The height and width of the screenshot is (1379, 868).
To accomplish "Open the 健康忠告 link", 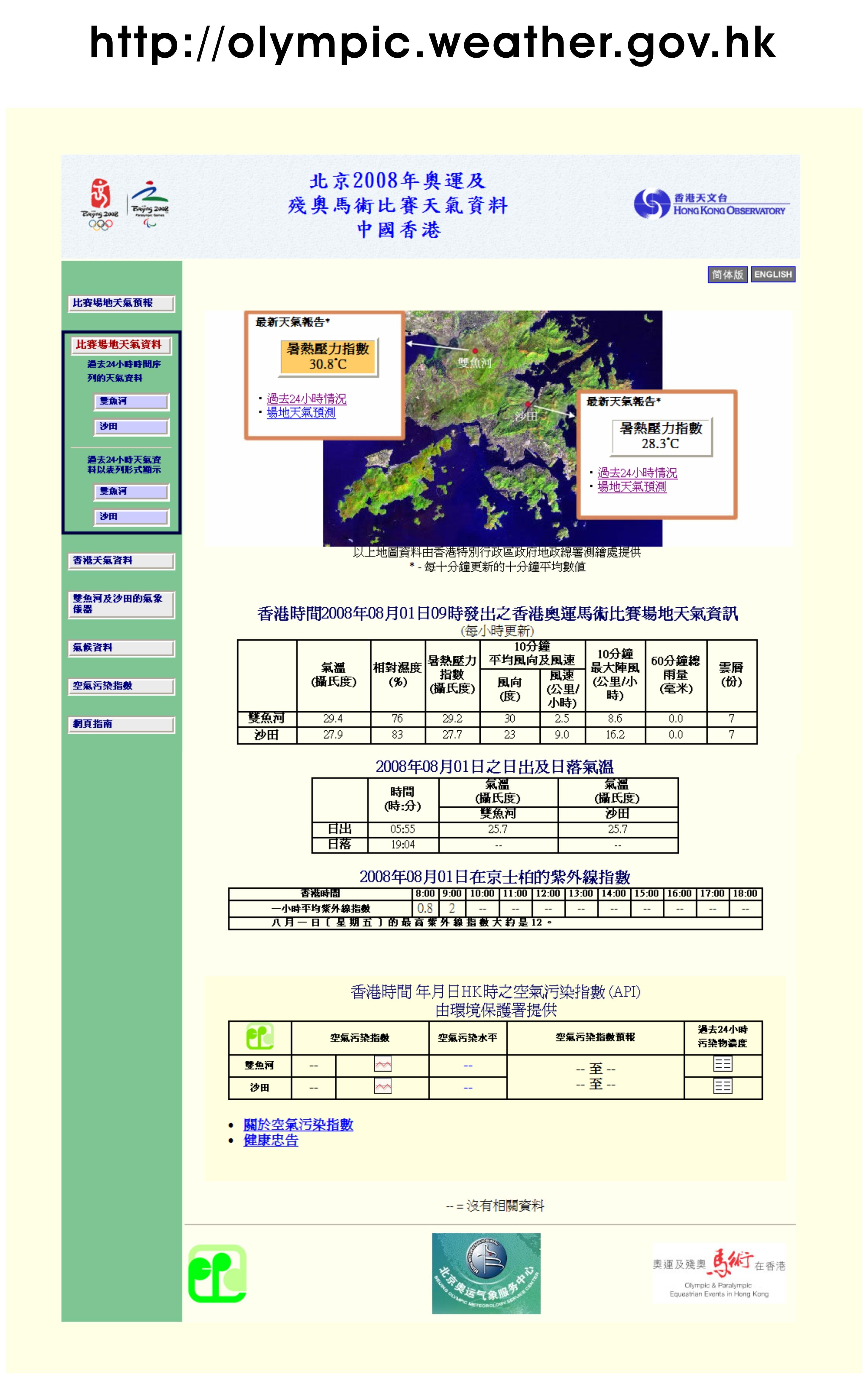I will pos(271,1140).
